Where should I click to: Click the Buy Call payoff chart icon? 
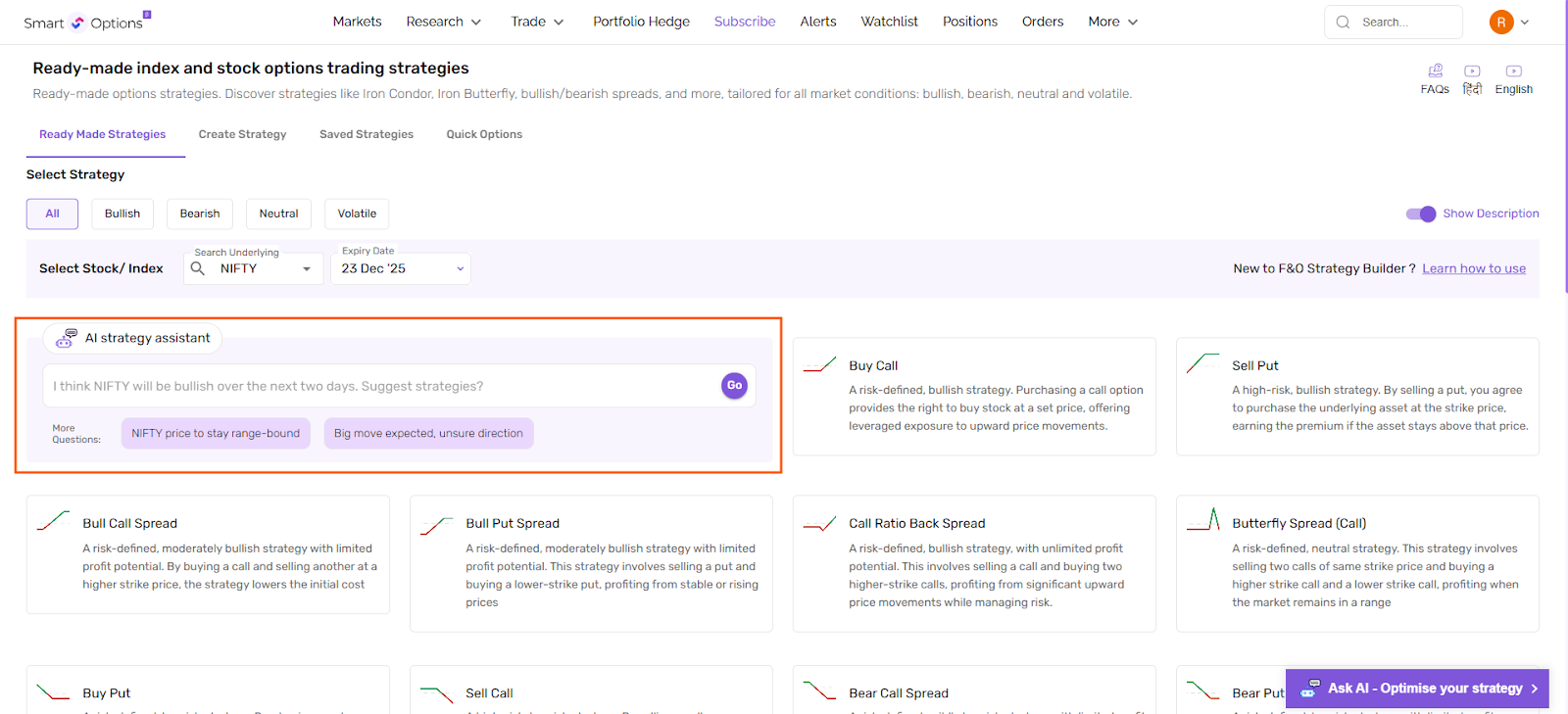tap(819, 365)
